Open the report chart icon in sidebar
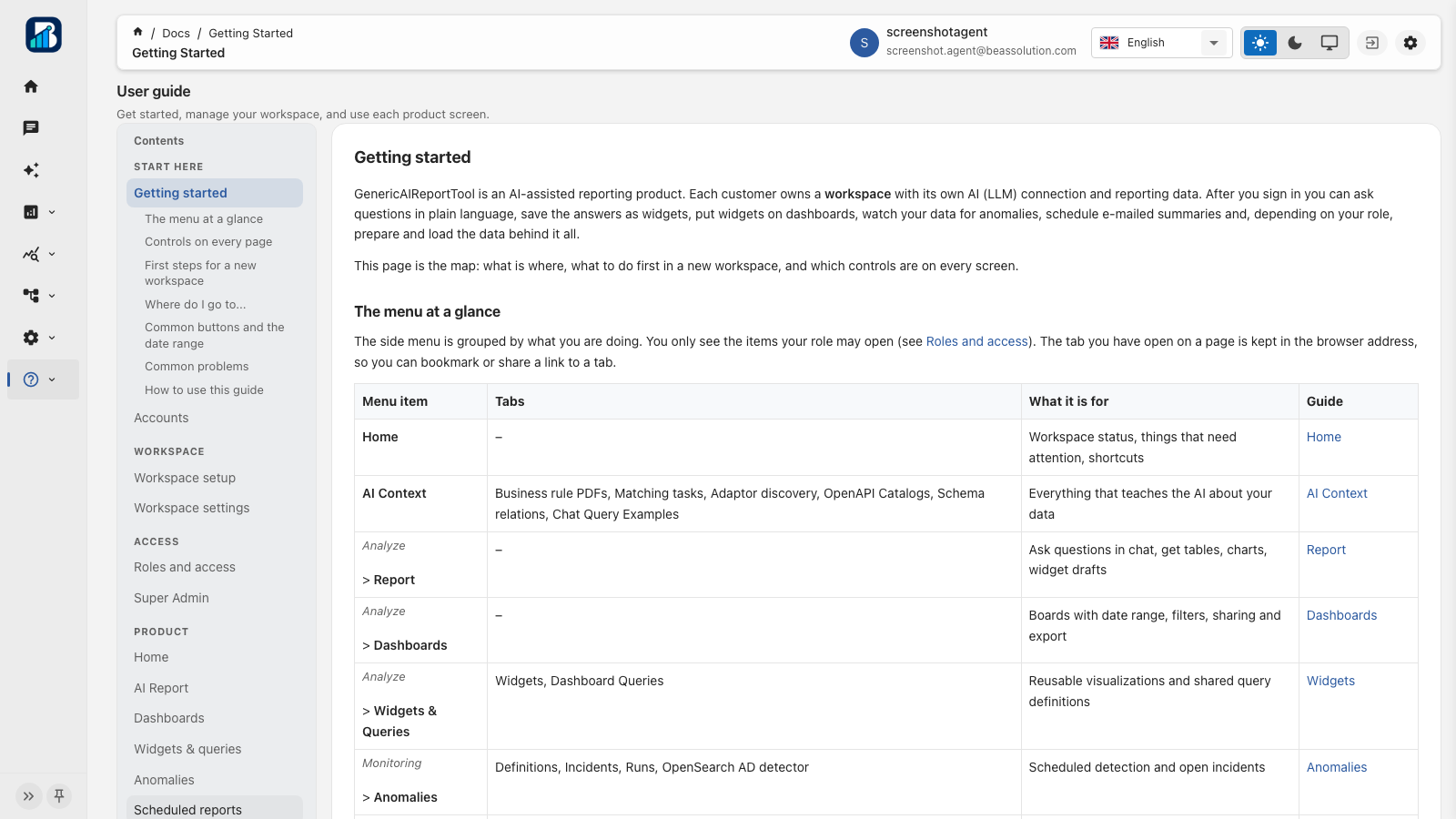1456x819 pixels. point(31,212)
